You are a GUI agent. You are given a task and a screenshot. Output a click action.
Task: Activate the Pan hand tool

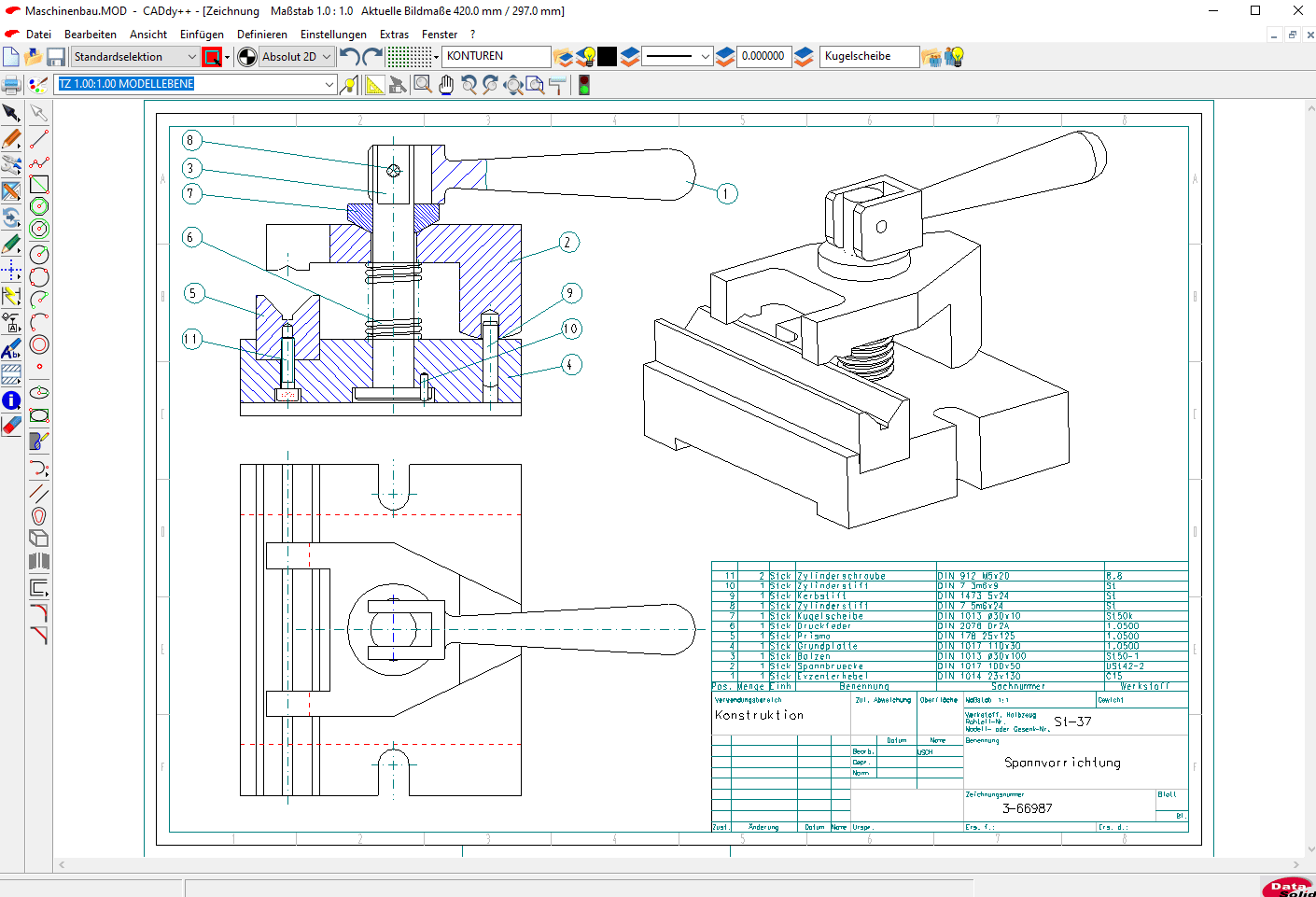click(x=446, y=84)
